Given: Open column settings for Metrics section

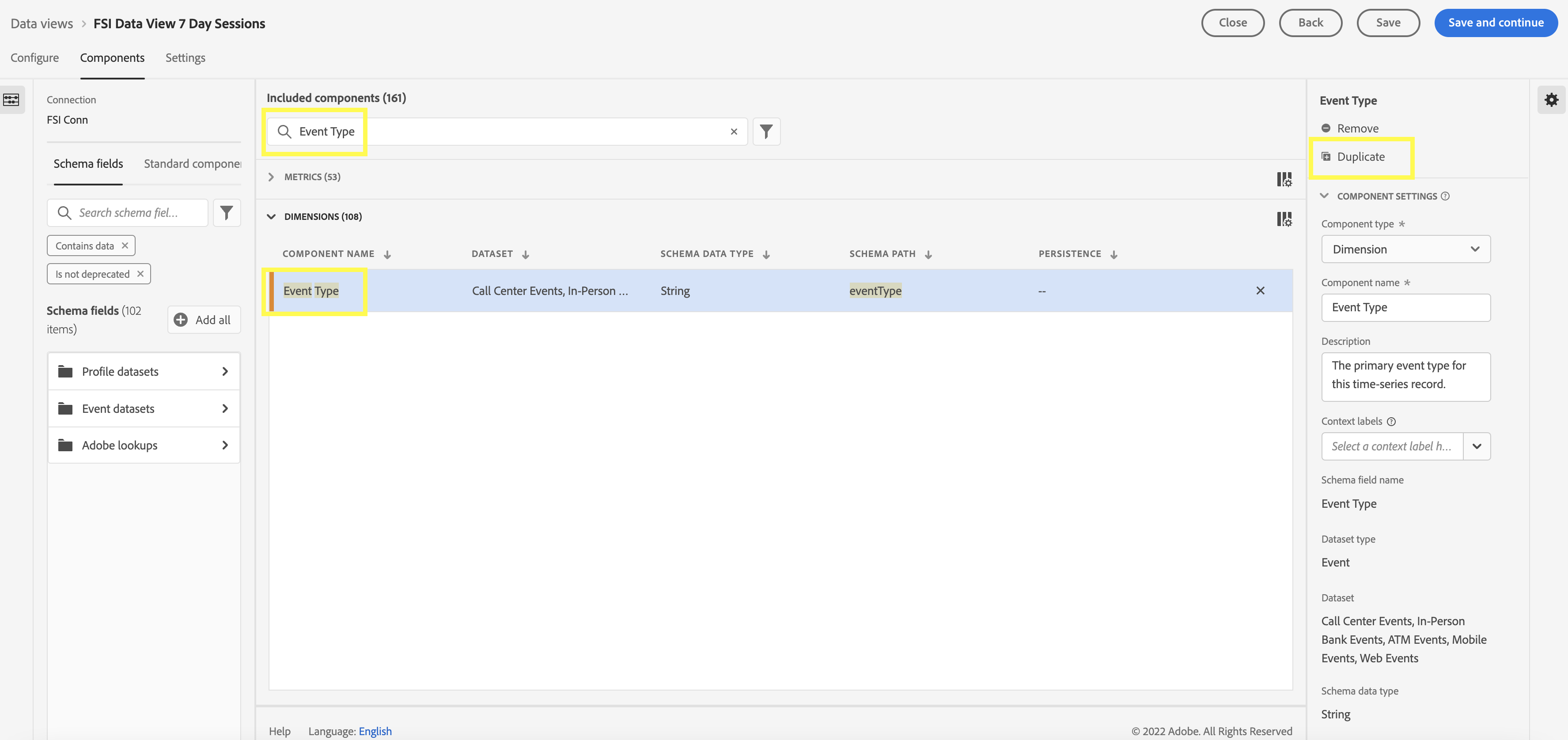Looking at the screenshot, I should click(x=1284, y=179).
